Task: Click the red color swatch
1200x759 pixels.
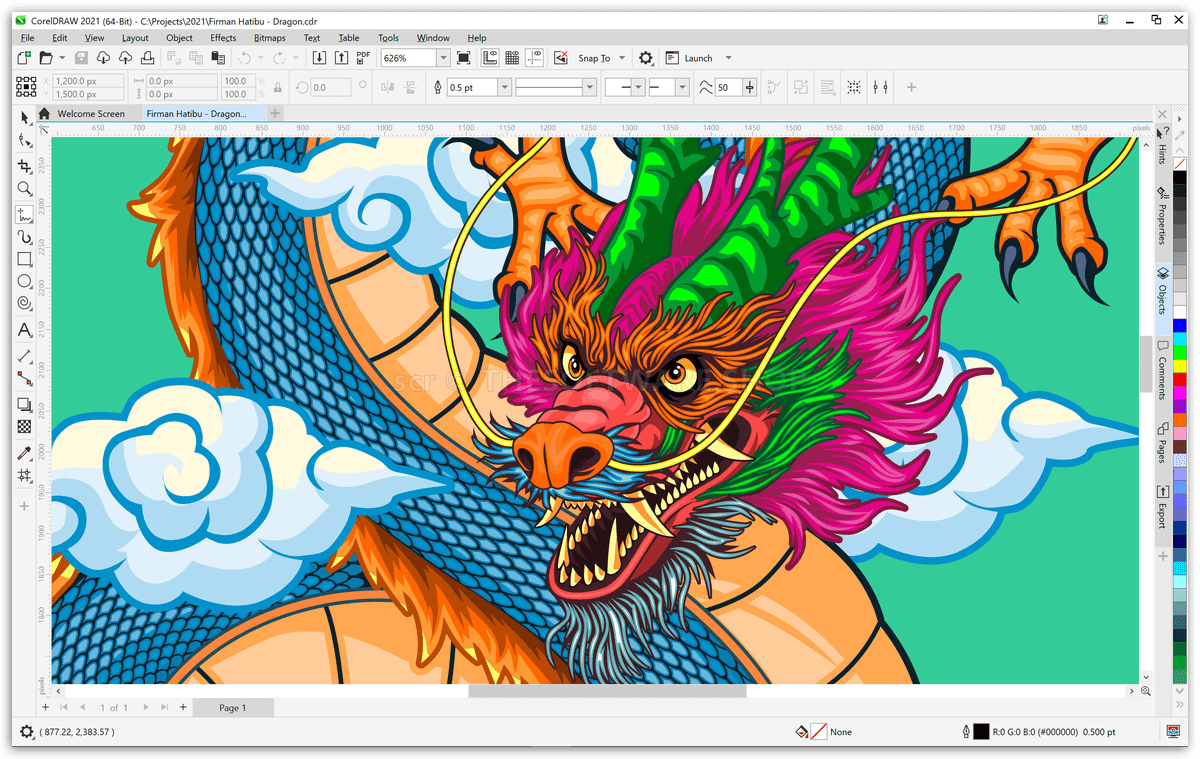Action: (1180, 379)
